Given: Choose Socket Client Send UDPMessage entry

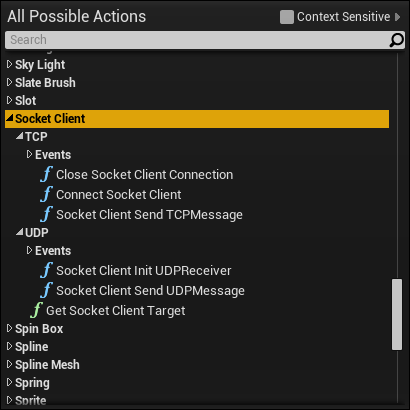Looking at the screenshot, I should [x=150, y=291].
